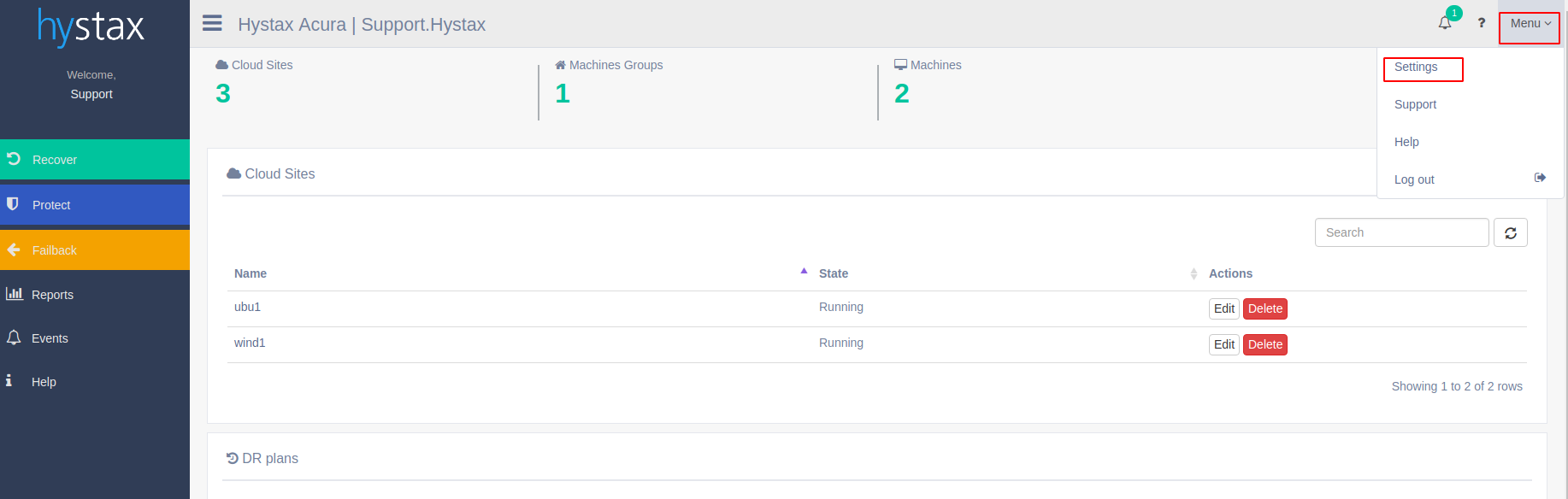This screenshot has width=1568, height=499.
Task: Sort table by Name column arrow
Action: tap(804, 271)
